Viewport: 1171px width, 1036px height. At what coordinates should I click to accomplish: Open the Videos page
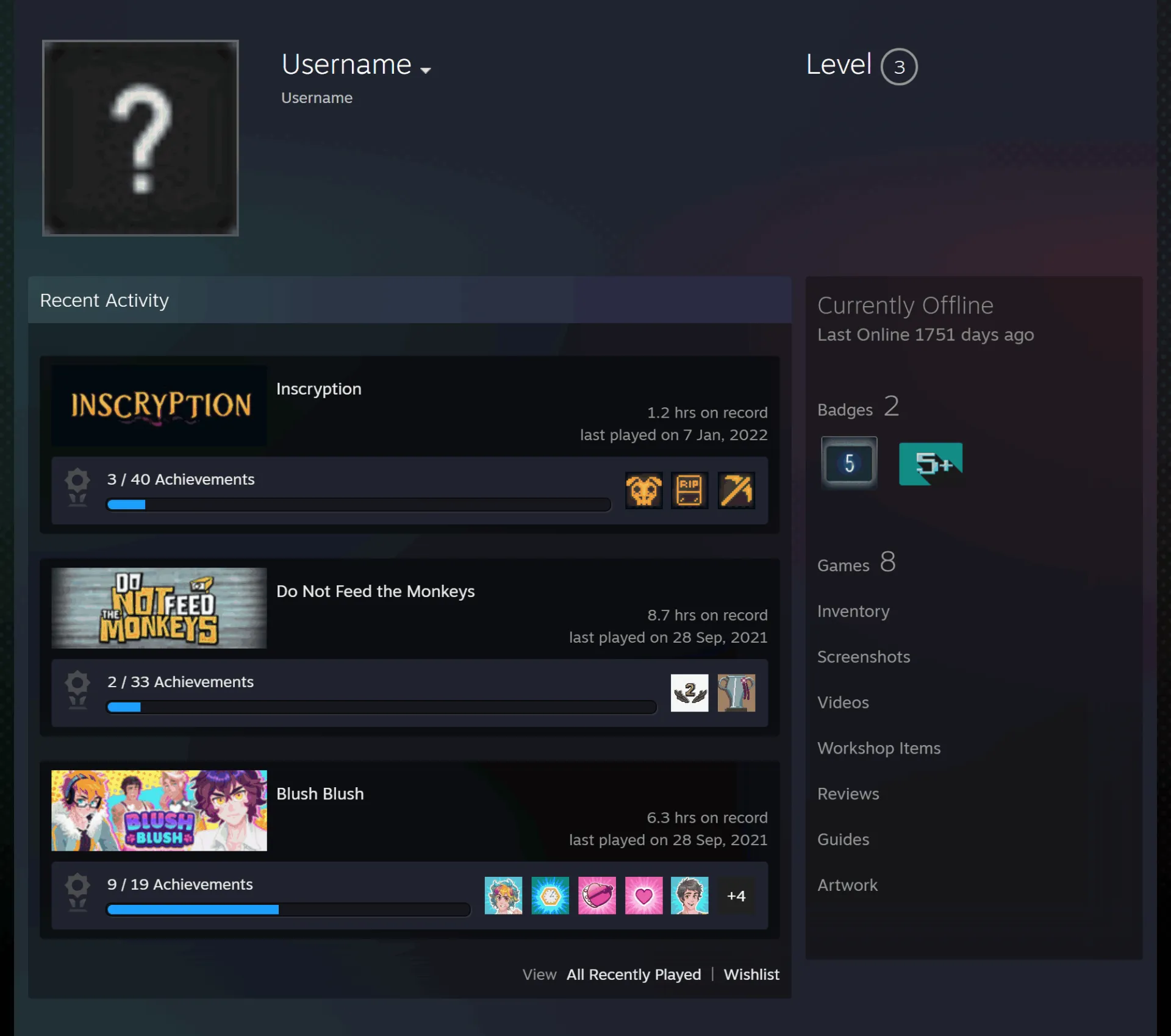click(843, 702)
